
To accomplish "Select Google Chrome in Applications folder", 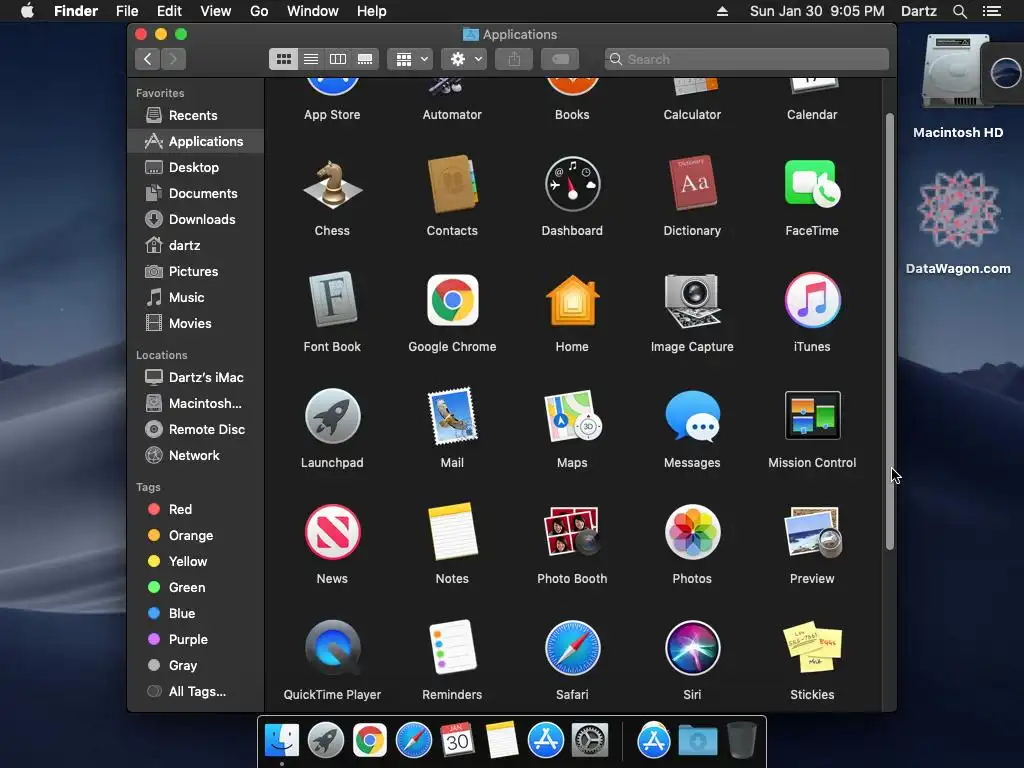I will 452,300.
